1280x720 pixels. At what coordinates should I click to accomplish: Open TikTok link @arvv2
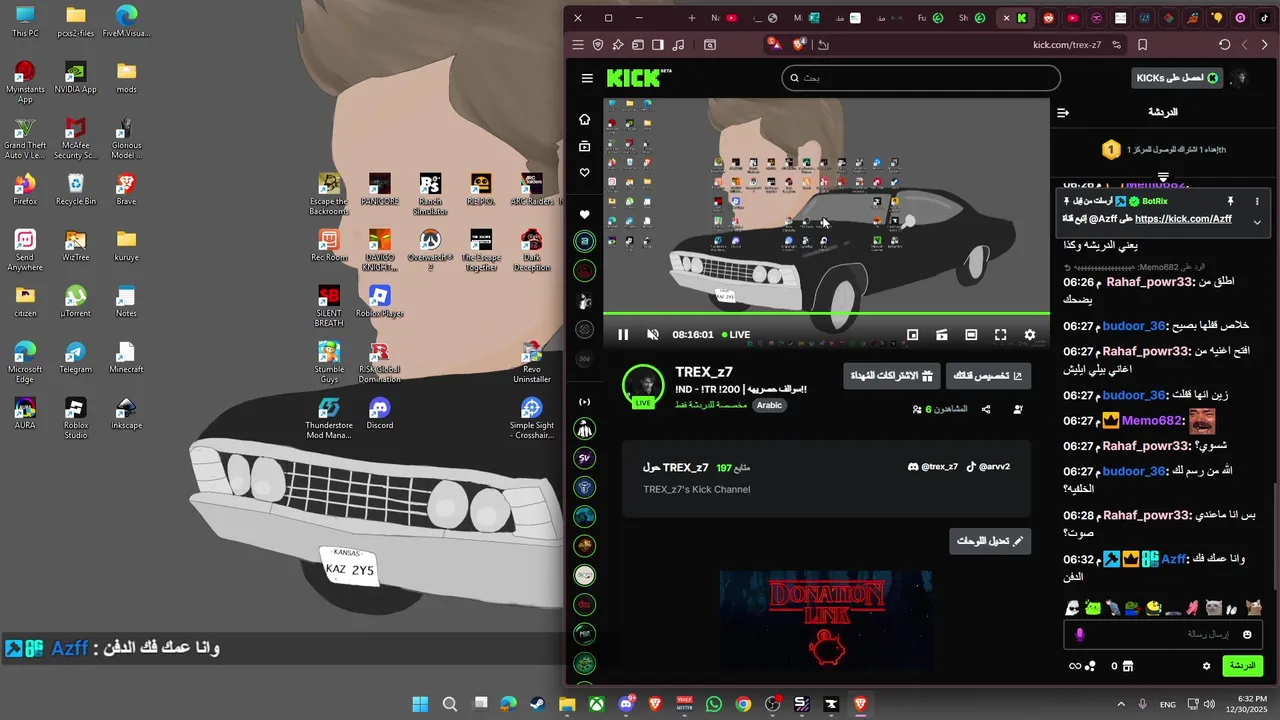(x=988, y=467)
